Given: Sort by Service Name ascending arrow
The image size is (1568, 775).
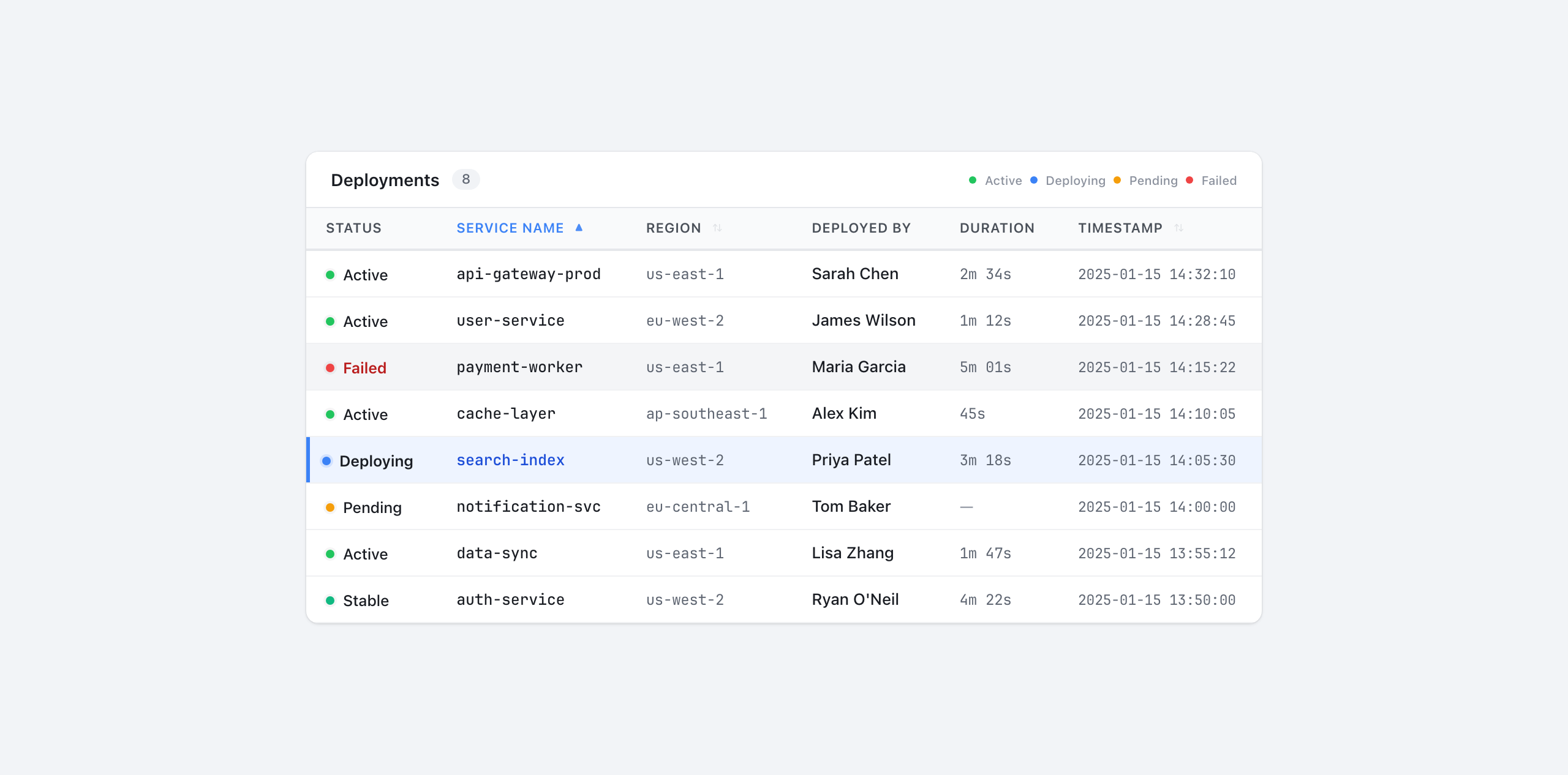Looking at the screenshot, I should click(579, 228).
